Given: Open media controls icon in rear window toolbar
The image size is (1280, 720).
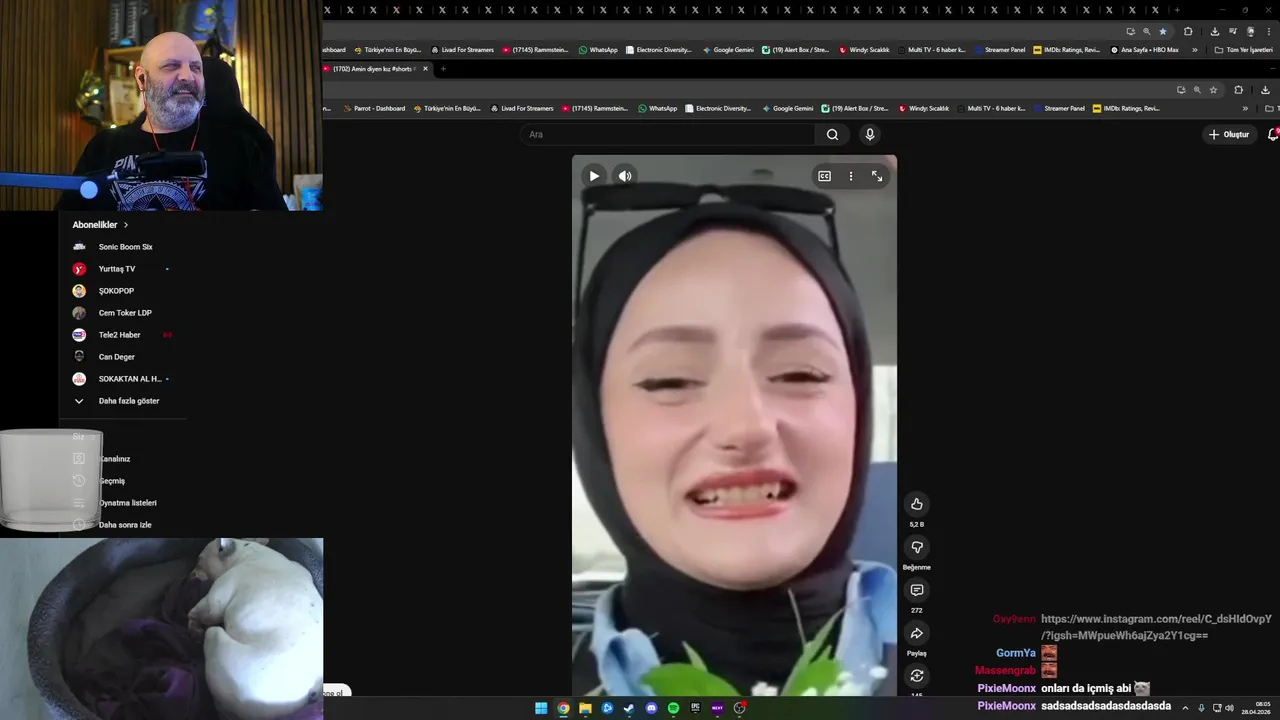Looking at the screenshot, I should point(1232,31).
